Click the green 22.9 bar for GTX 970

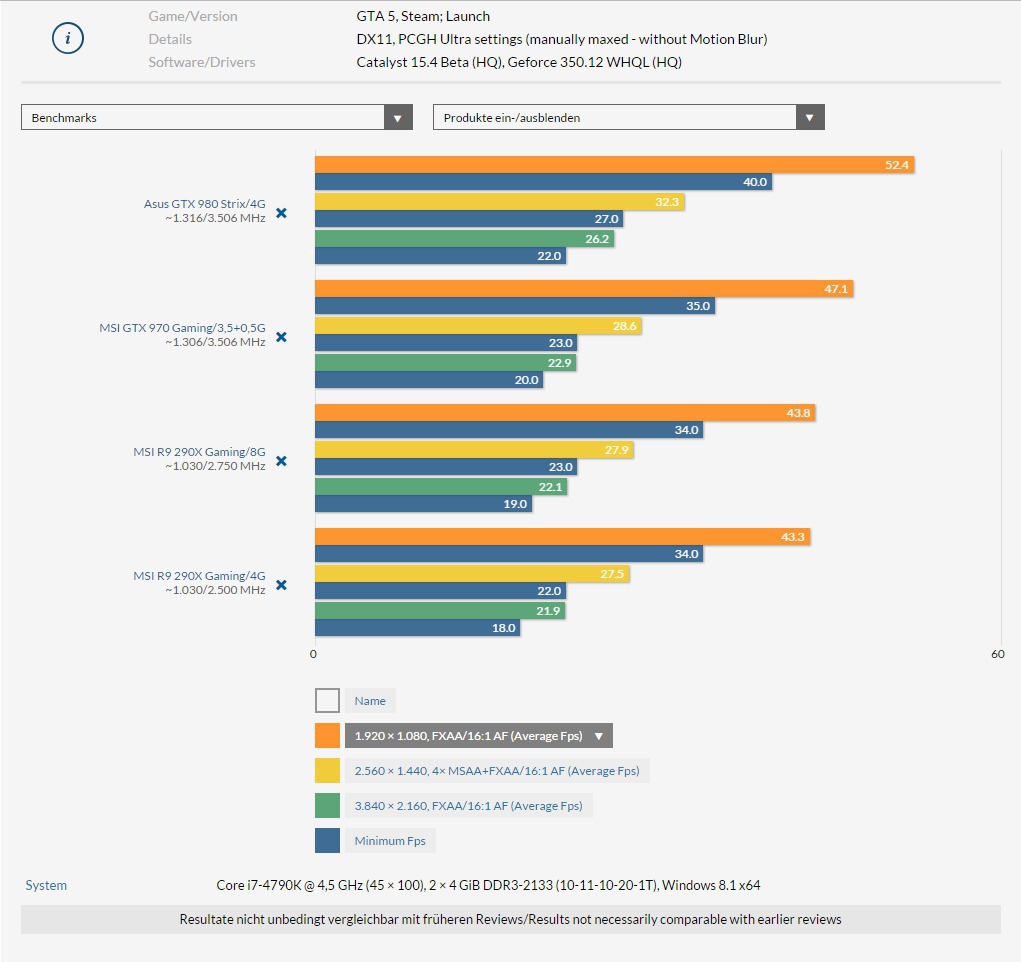coord(446,363)
